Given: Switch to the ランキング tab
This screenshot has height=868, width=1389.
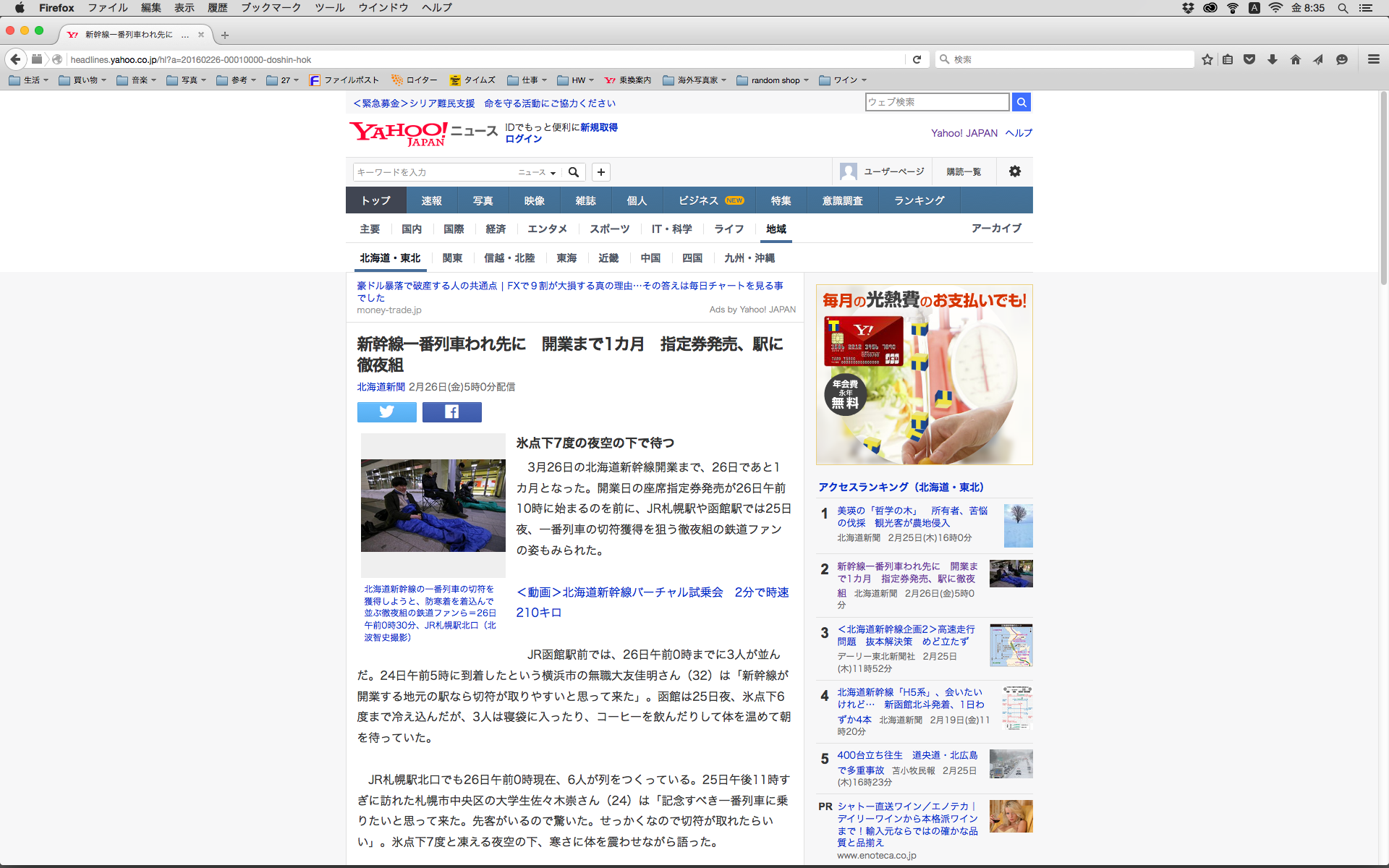Looking at the screenshot, I should click(919, 200).
